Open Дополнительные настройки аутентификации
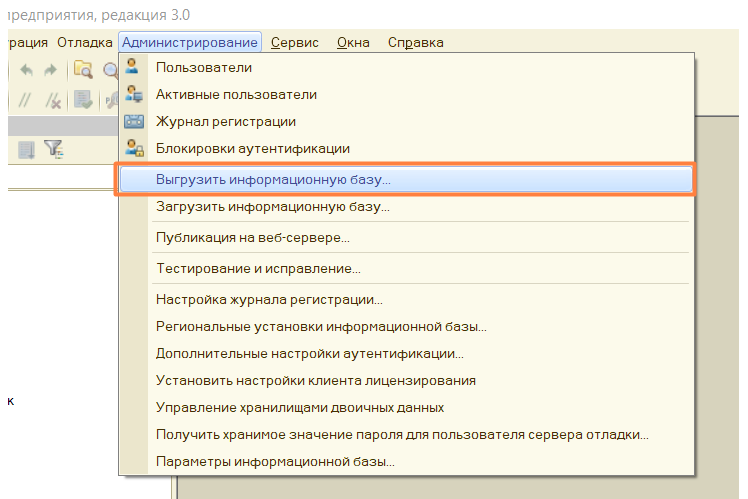This screenshot has height=499, width=748. coord(406,353)
